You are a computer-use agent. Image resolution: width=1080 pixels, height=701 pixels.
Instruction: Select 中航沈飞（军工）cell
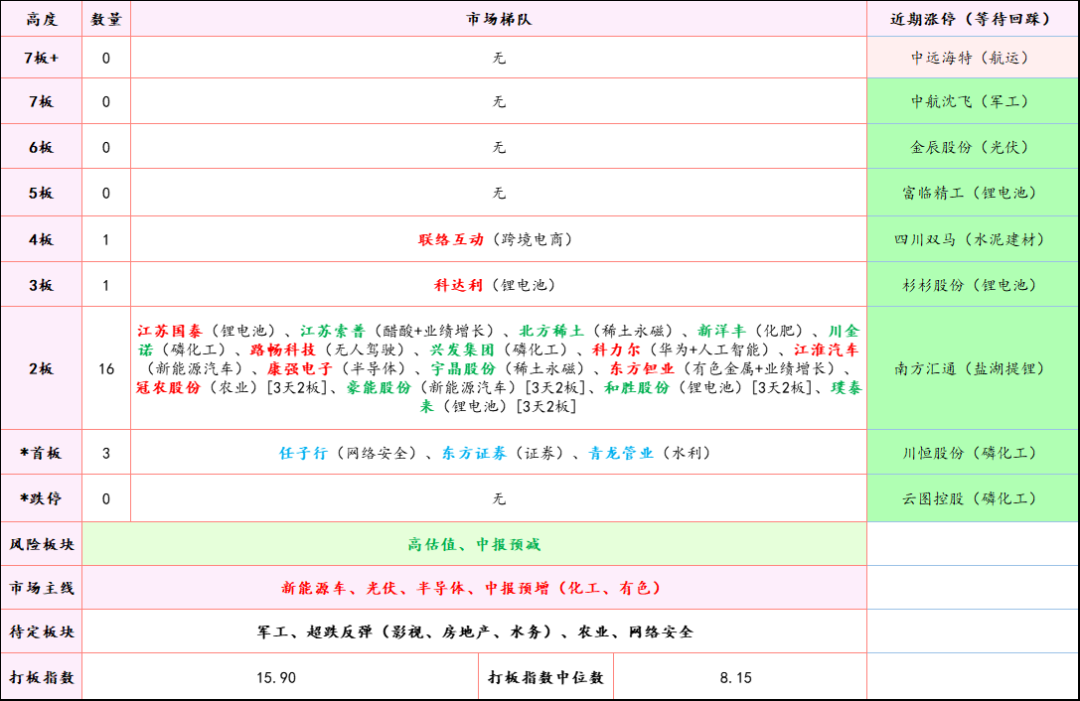(972, 101)
